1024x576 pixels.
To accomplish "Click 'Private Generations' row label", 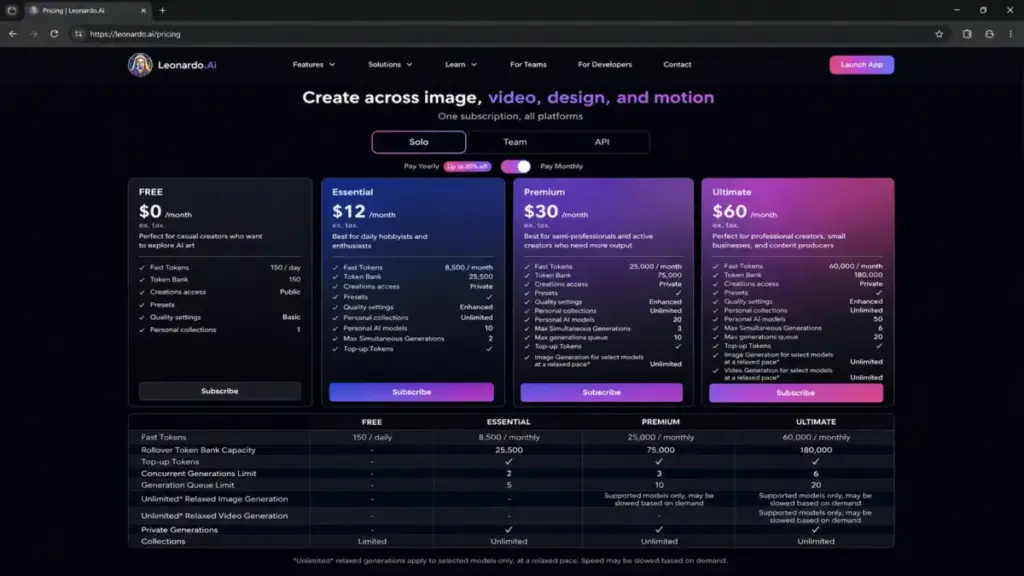I will coord(180,530).
